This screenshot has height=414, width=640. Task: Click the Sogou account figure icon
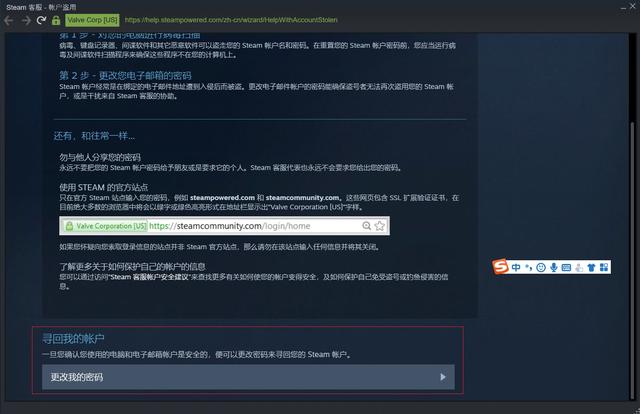click(x=579, y=268)
